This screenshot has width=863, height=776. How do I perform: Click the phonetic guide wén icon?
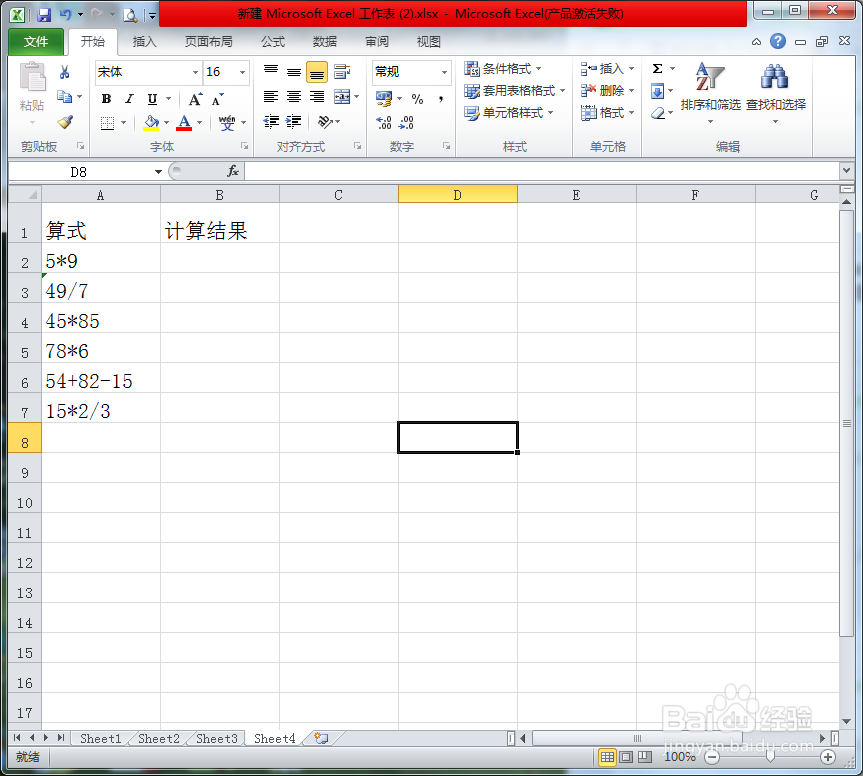[x=227, y=122]
